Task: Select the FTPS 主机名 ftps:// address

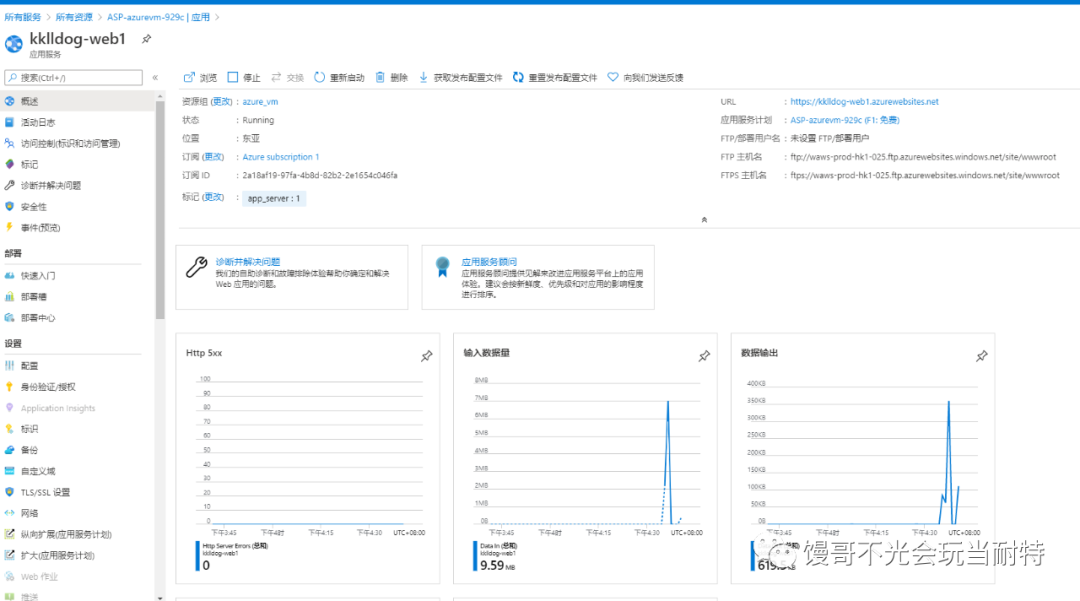Action: 925,176
